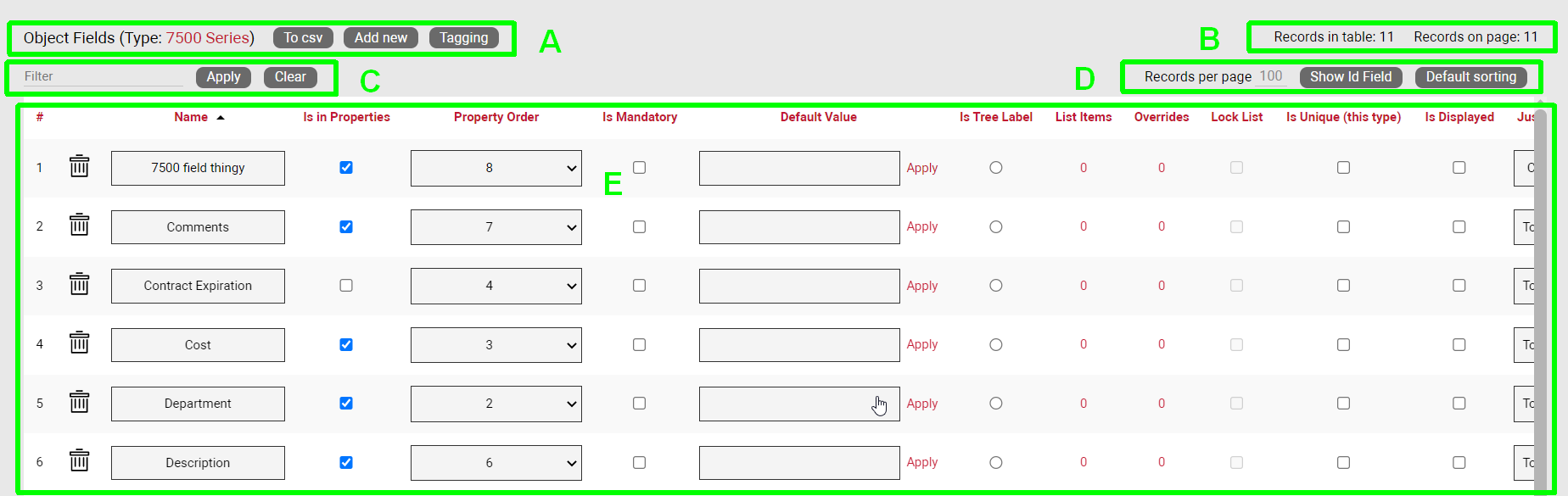The image size is (1568, 496).
Task: Select Is Tree Label radio for Cost
Action: point(996,345)
